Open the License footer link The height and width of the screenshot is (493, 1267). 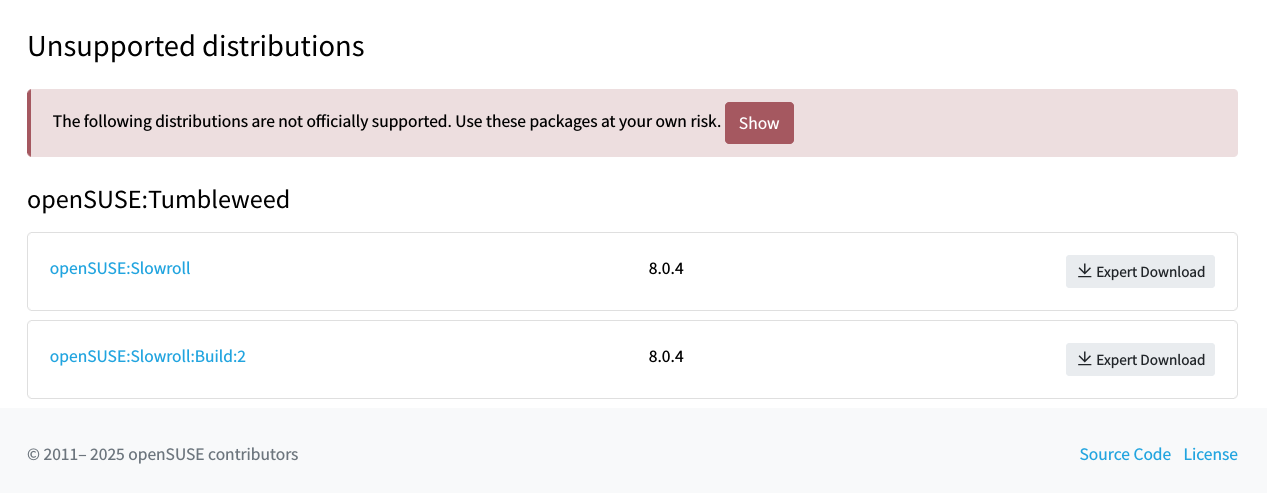coord(1210,454)
